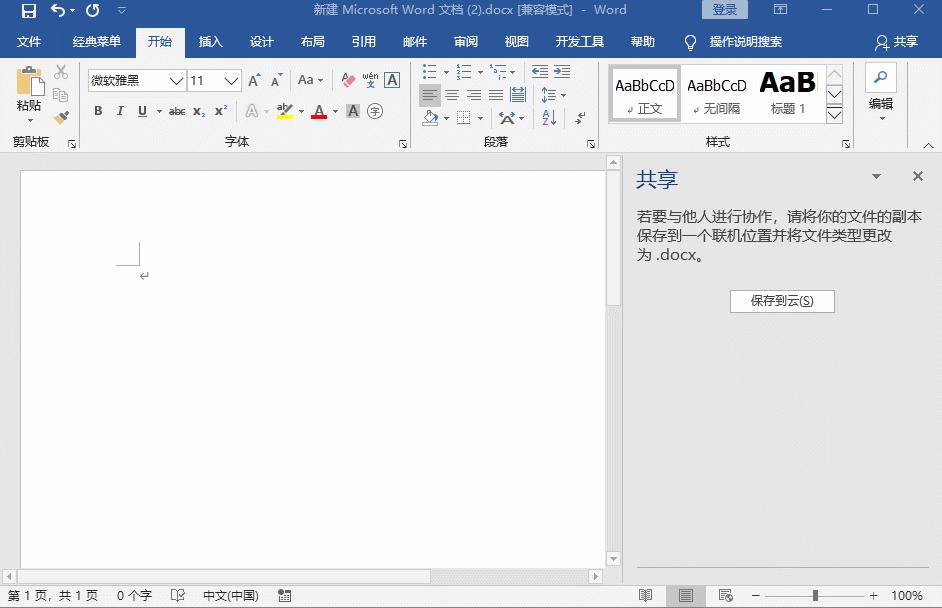Switch to the 插入 ribbon tab
Screen dimensions: 942x608
tap(210, 42)
